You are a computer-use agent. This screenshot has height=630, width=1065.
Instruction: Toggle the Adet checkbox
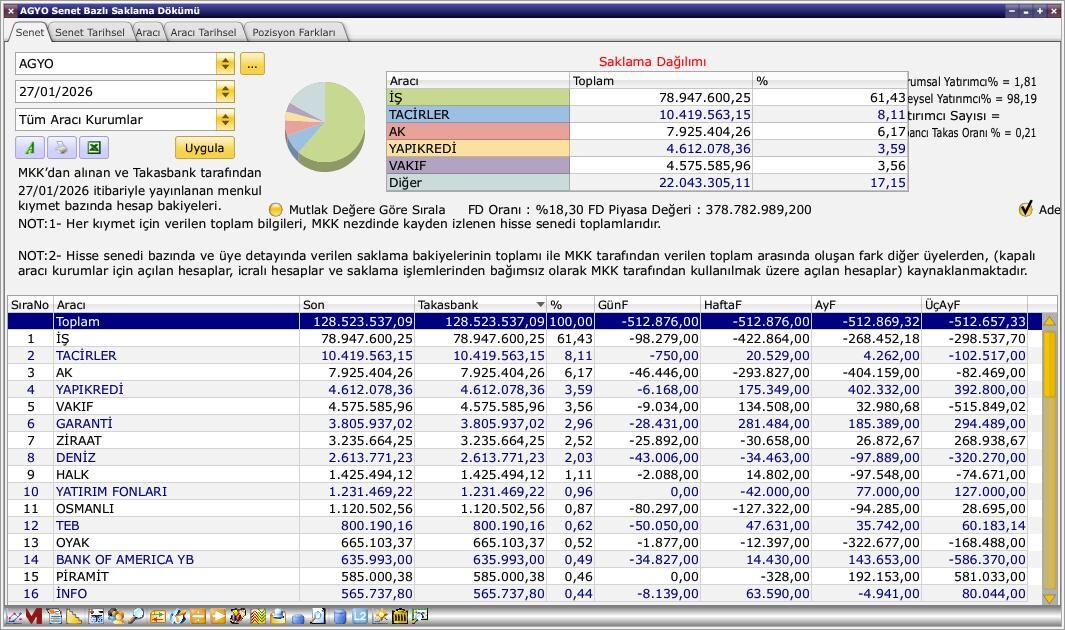pos(1025,209)
